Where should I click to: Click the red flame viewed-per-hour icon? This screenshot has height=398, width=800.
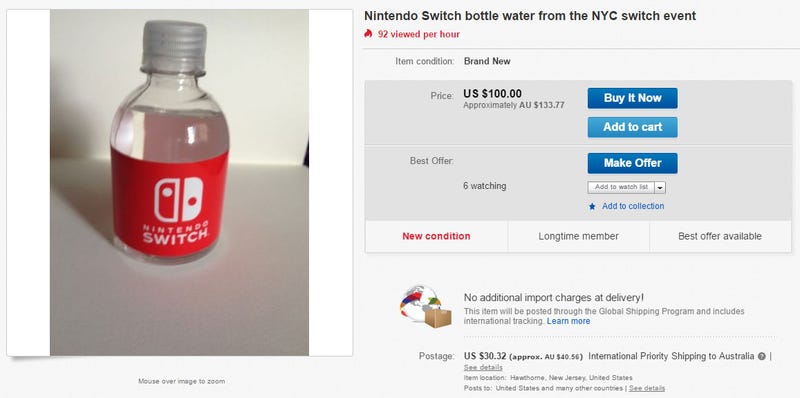click(x=368, y=34)
